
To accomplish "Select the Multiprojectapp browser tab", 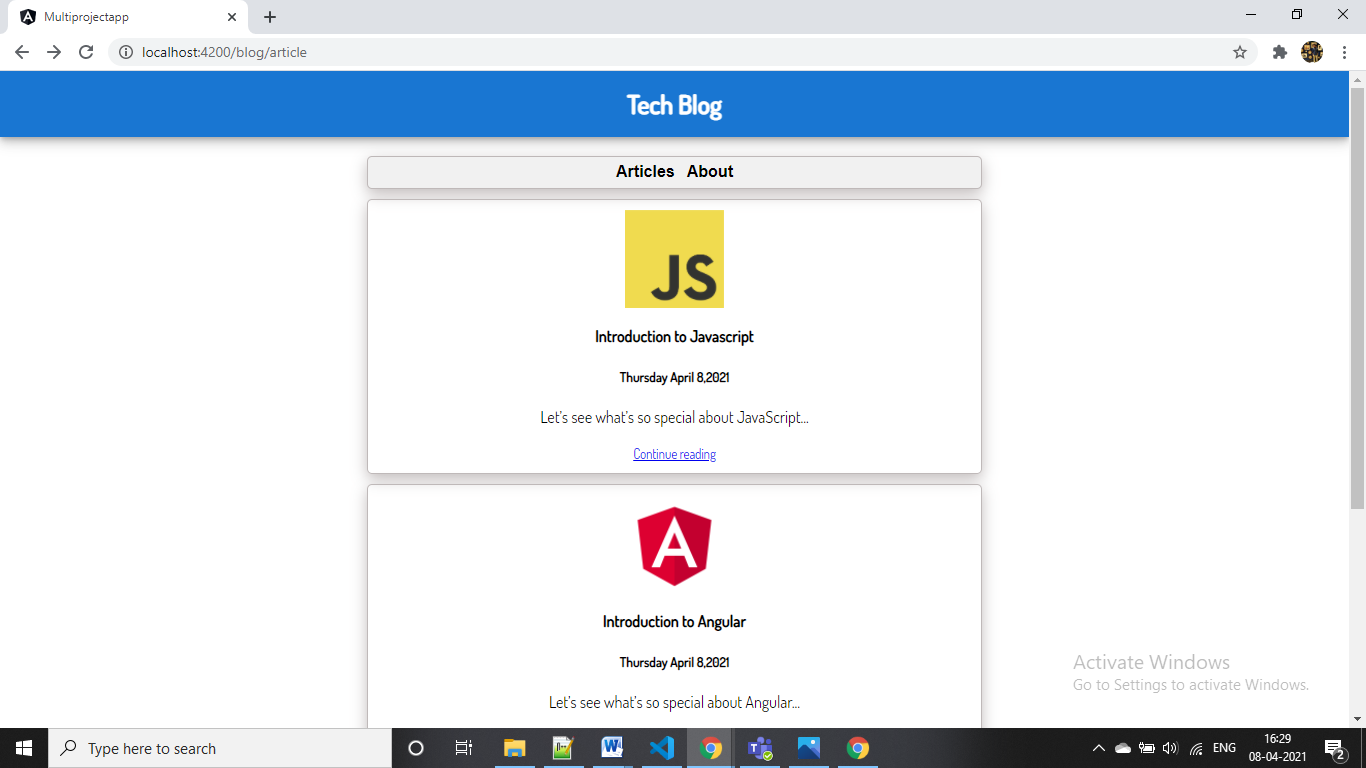I will click(x=128, y=17).
